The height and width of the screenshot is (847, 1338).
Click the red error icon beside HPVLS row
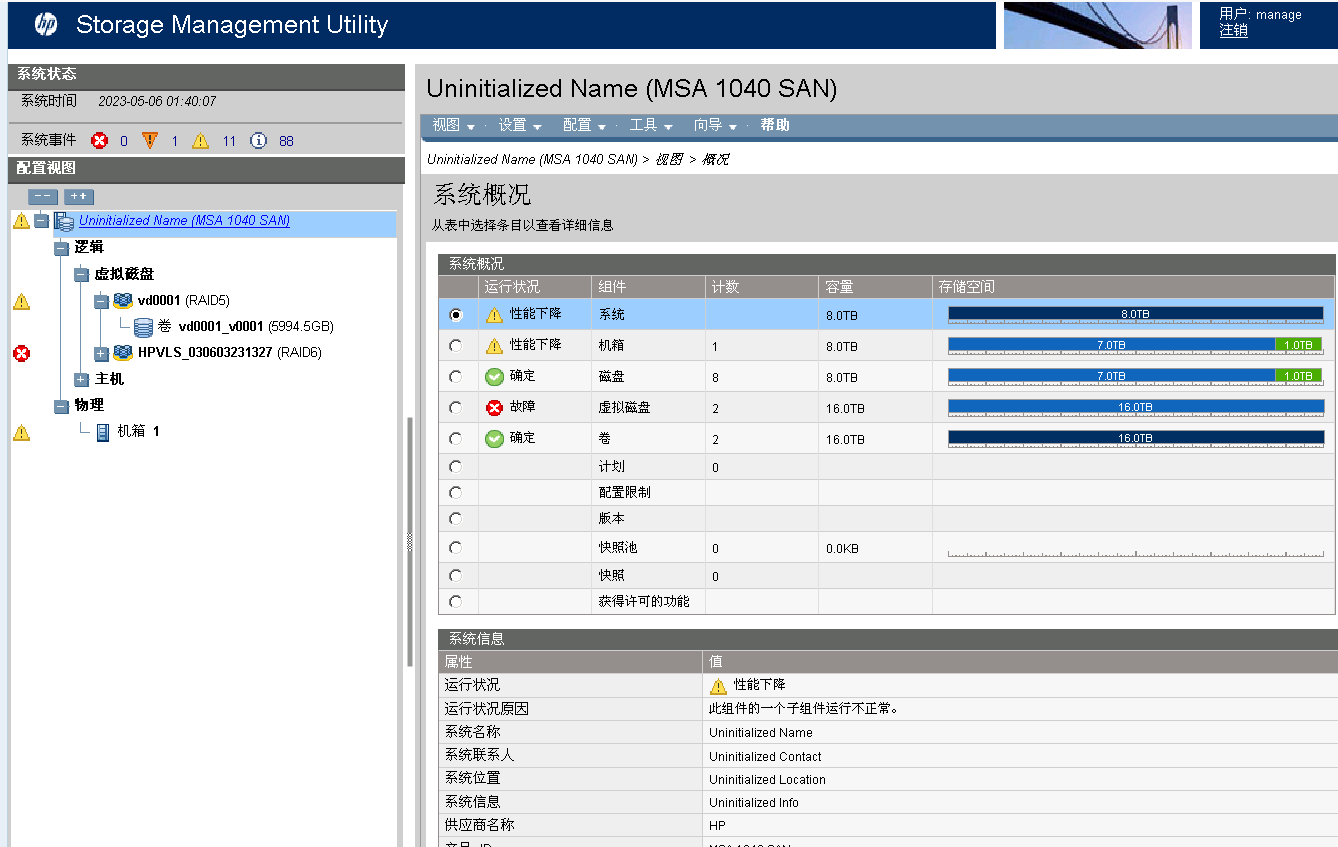(x=21, y=353)
